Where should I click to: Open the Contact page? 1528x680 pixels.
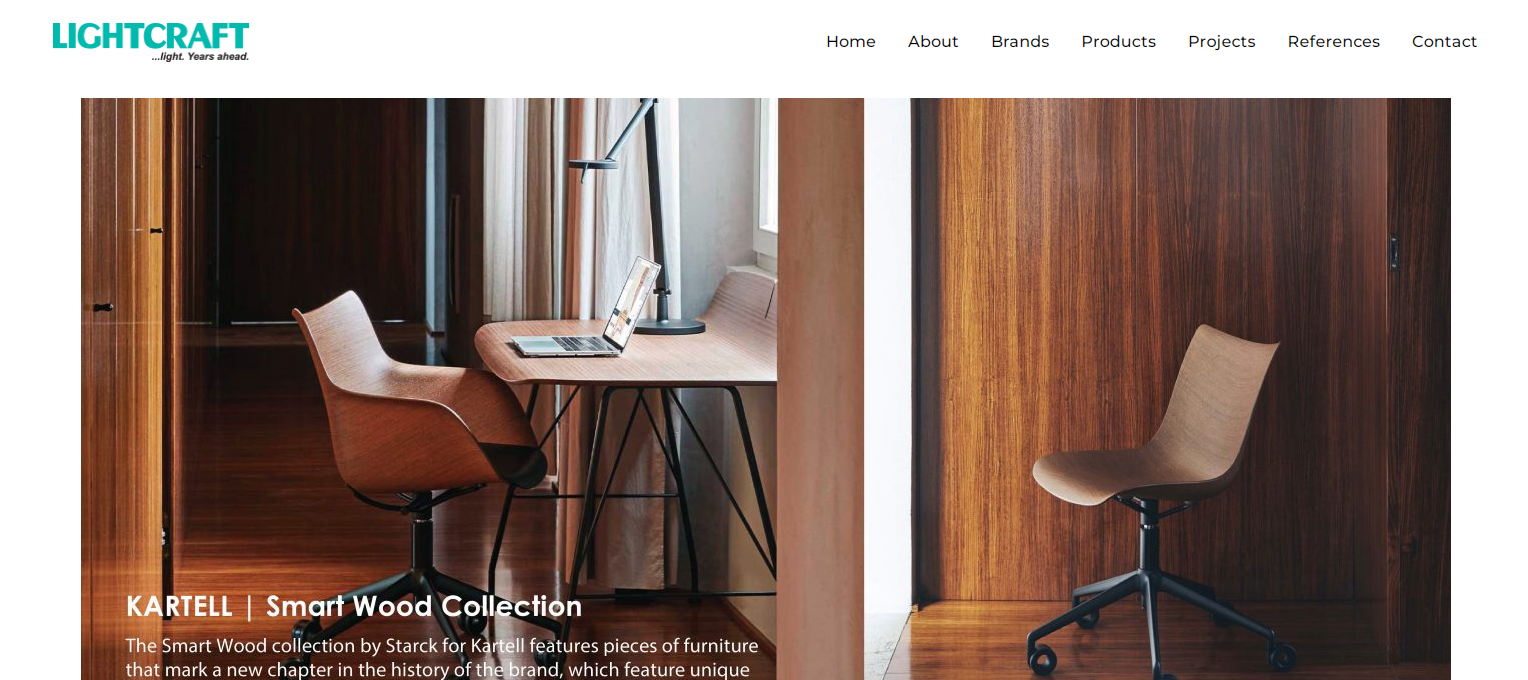(1444, 42)
